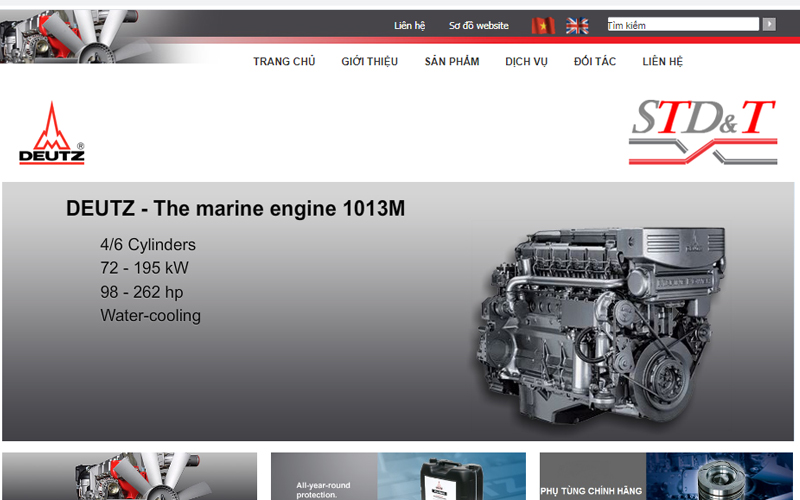This screenshot has height=500, width=800.
Task: Click the 'DEUTZ - The marine engine 1013M' heading
Action: point(235,209)
